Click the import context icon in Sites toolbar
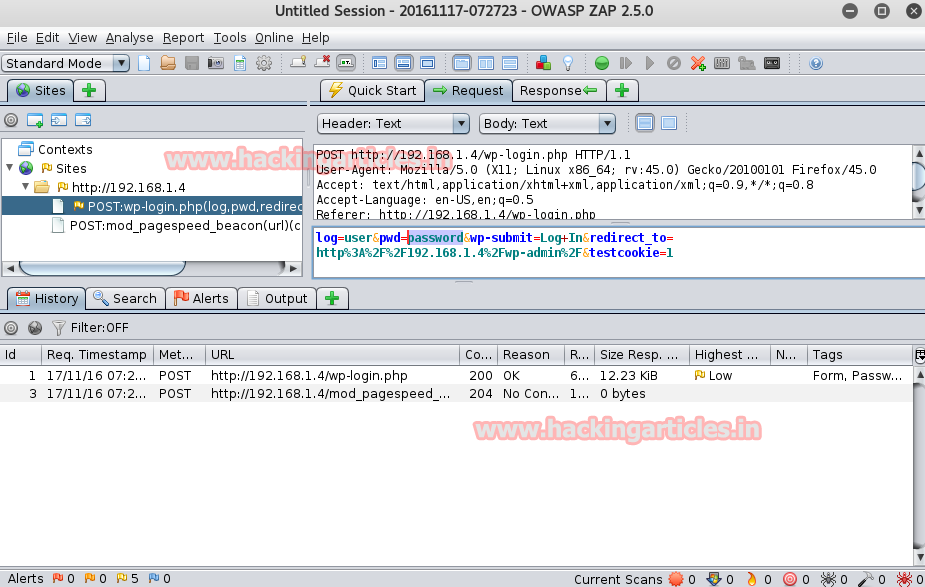The height and width of the screenshot is (587, 925). (x=59, y=120)
